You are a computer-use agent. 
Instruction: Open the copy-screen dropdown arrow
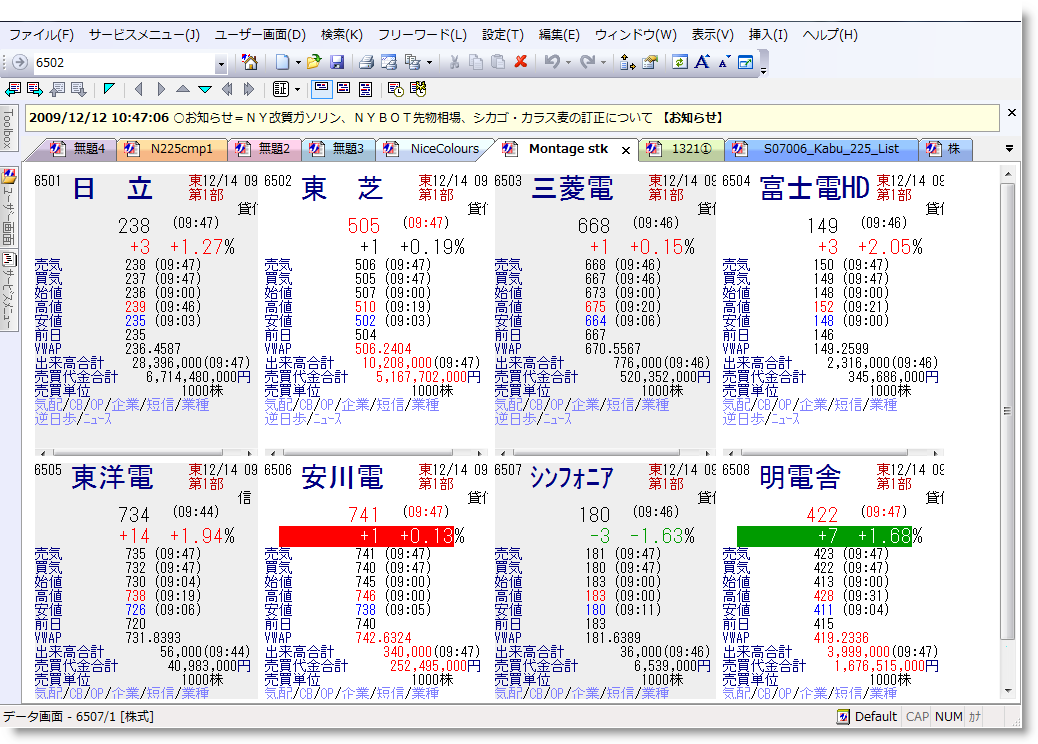(430, 63)
